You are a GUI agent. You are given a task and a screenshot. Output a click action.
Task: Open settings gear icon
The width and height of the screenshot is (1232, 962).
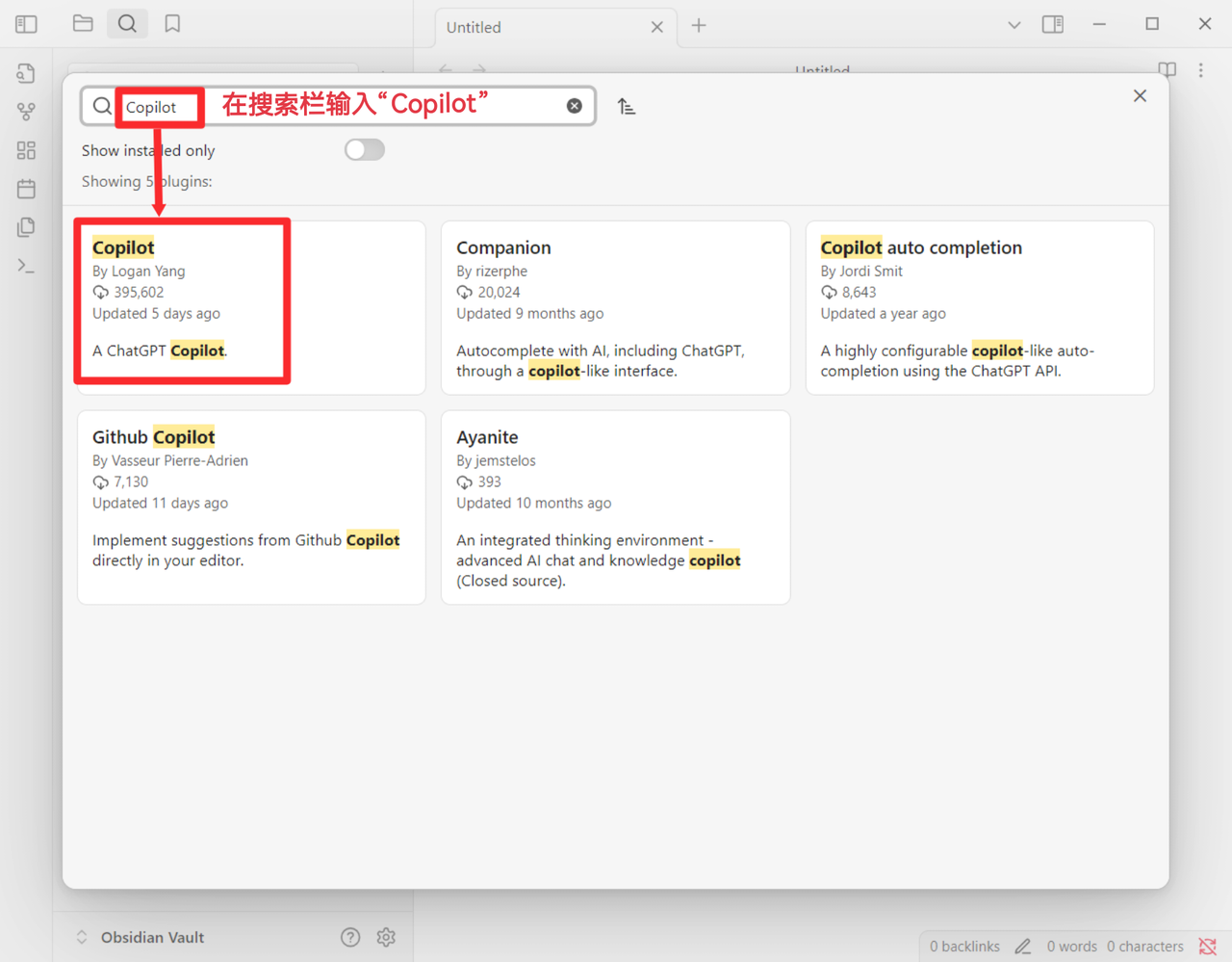pos(386,937)
